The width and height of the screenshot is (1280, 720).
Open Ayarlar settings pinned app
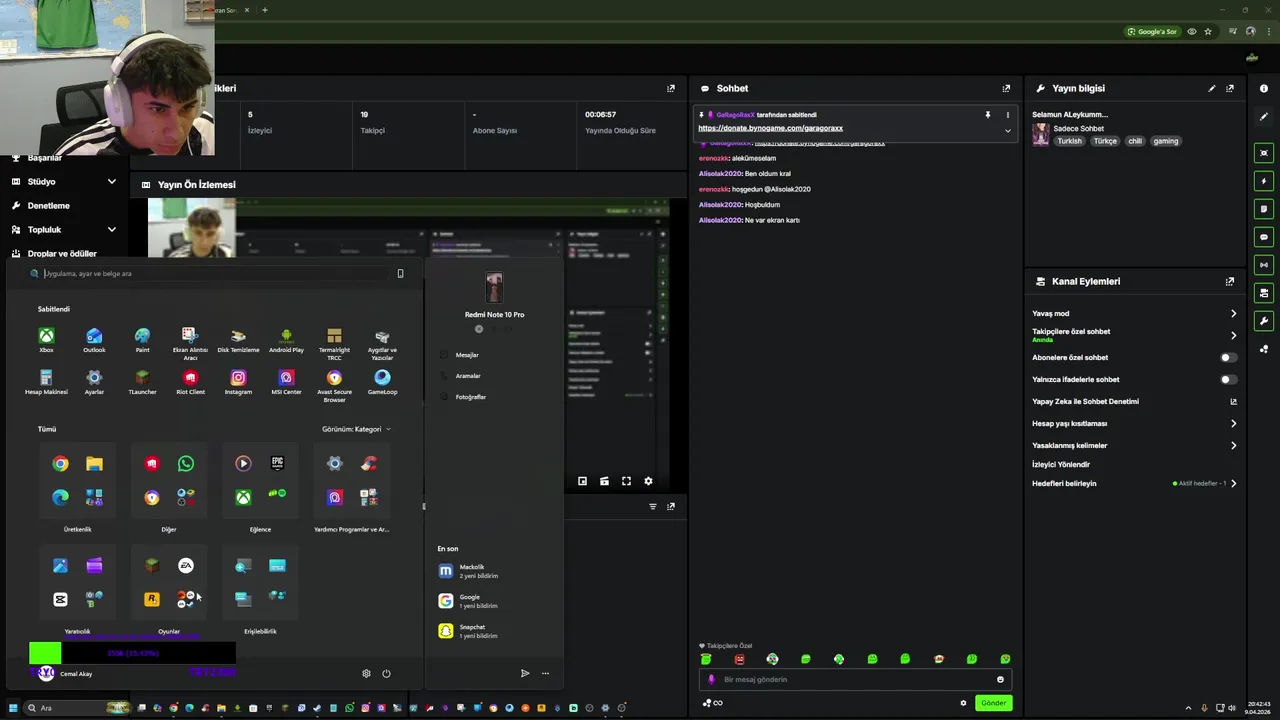94,382
